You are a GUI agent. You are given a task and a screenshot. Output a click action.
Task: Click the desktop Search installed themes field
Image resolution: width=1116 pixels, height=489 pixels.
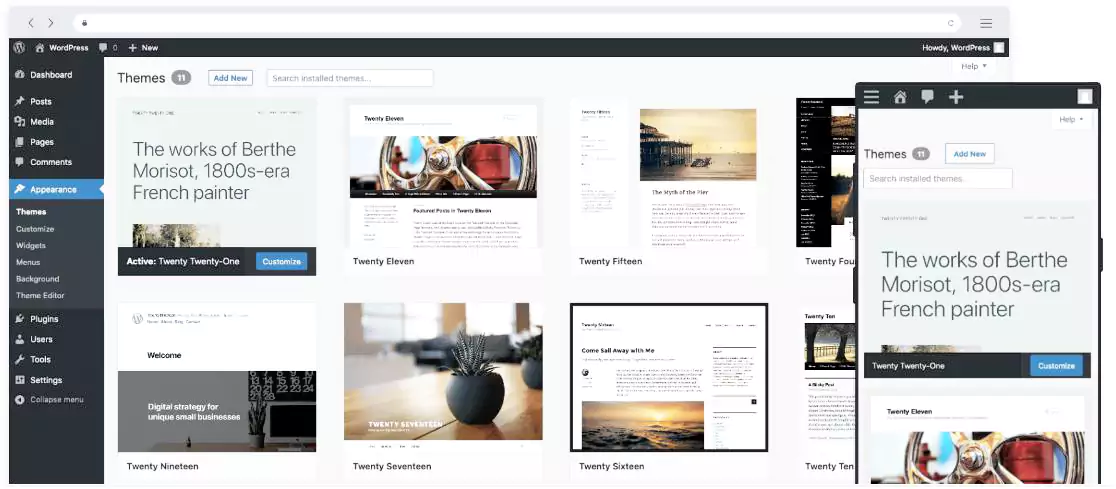click(x=350, y=78)
